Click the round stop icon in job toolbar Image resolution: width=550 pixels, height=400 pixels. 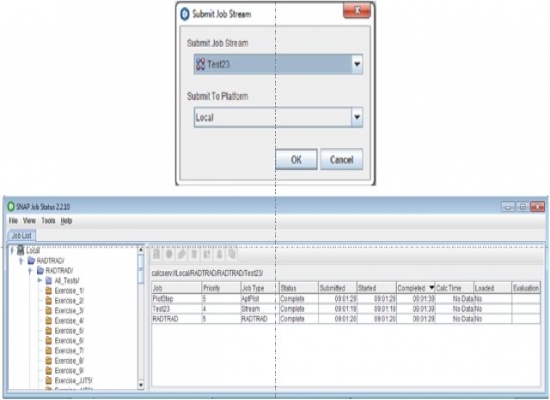click(x=169, y=254)
